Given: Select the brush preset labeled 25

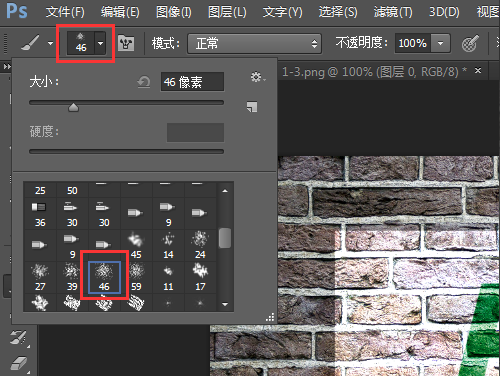Looking at the screenshot, I should coord(40,190).
